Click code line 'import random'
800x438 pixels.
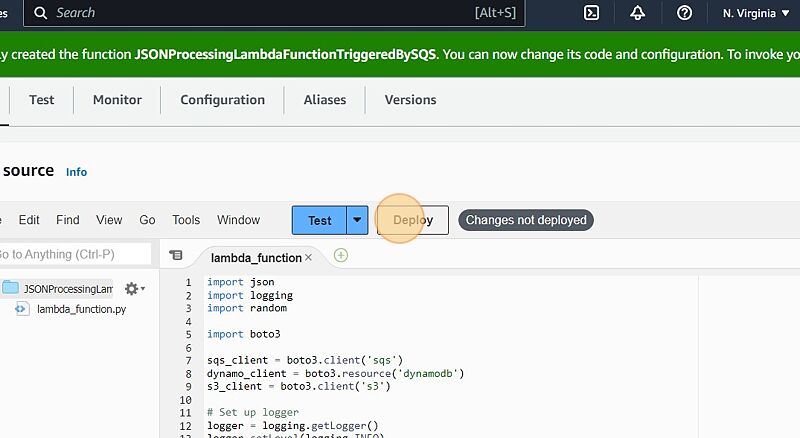click(246, 308)
